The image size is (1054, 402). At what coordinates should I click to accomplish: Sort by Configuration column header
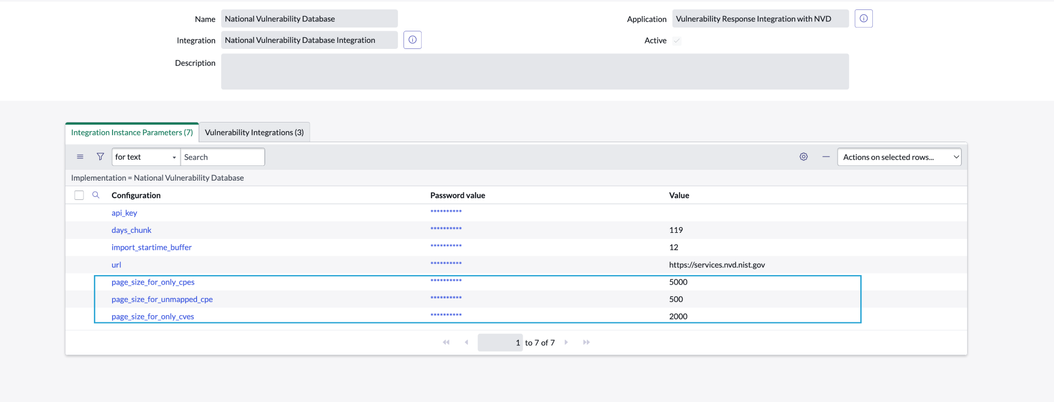coord(136,195)
